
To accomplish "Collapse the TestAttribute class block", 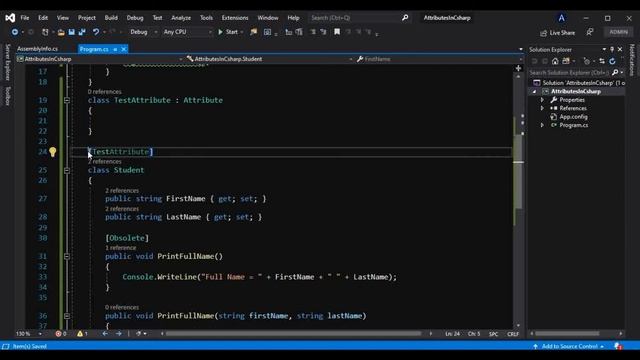I will (x=67, y=100).
